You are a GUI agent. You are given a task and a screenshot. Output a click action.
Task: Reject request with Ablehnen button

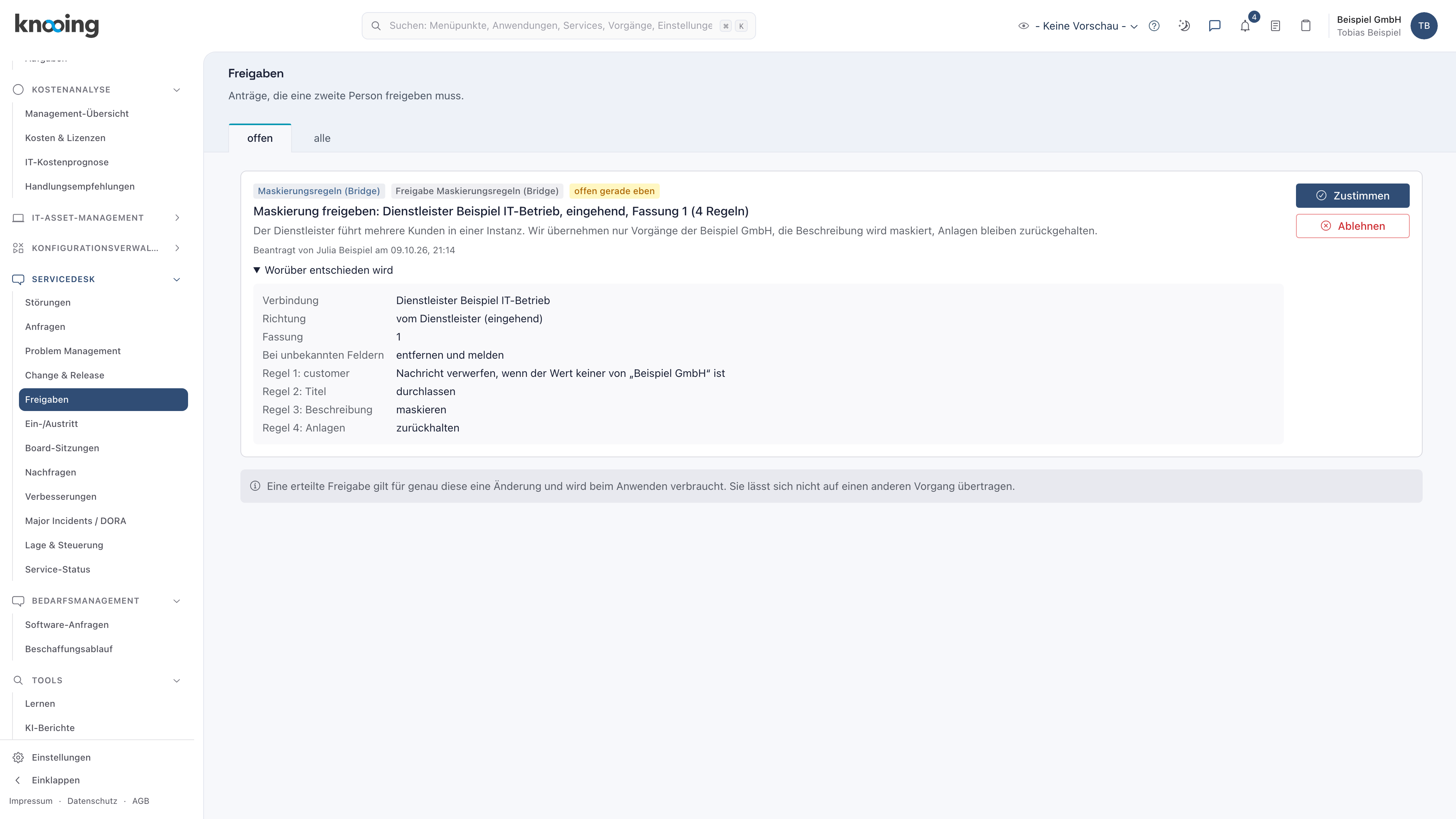click(1352, 226)
